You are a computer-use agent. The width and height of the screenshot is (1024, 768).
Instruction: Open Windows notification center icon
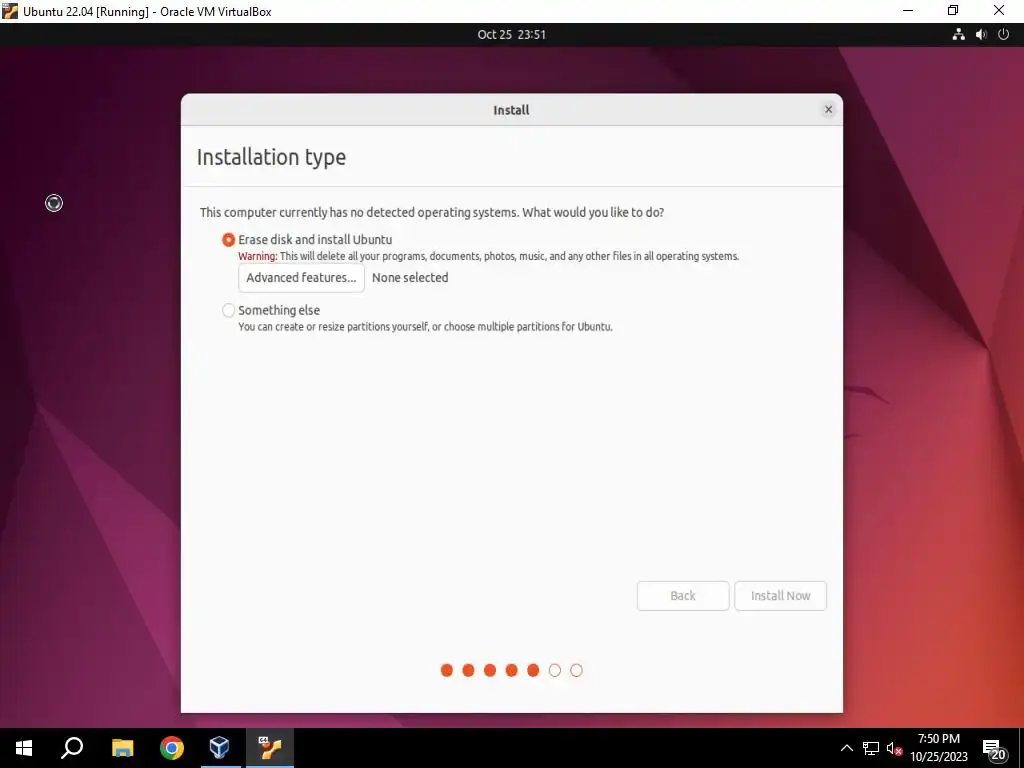tap(995, 749)
